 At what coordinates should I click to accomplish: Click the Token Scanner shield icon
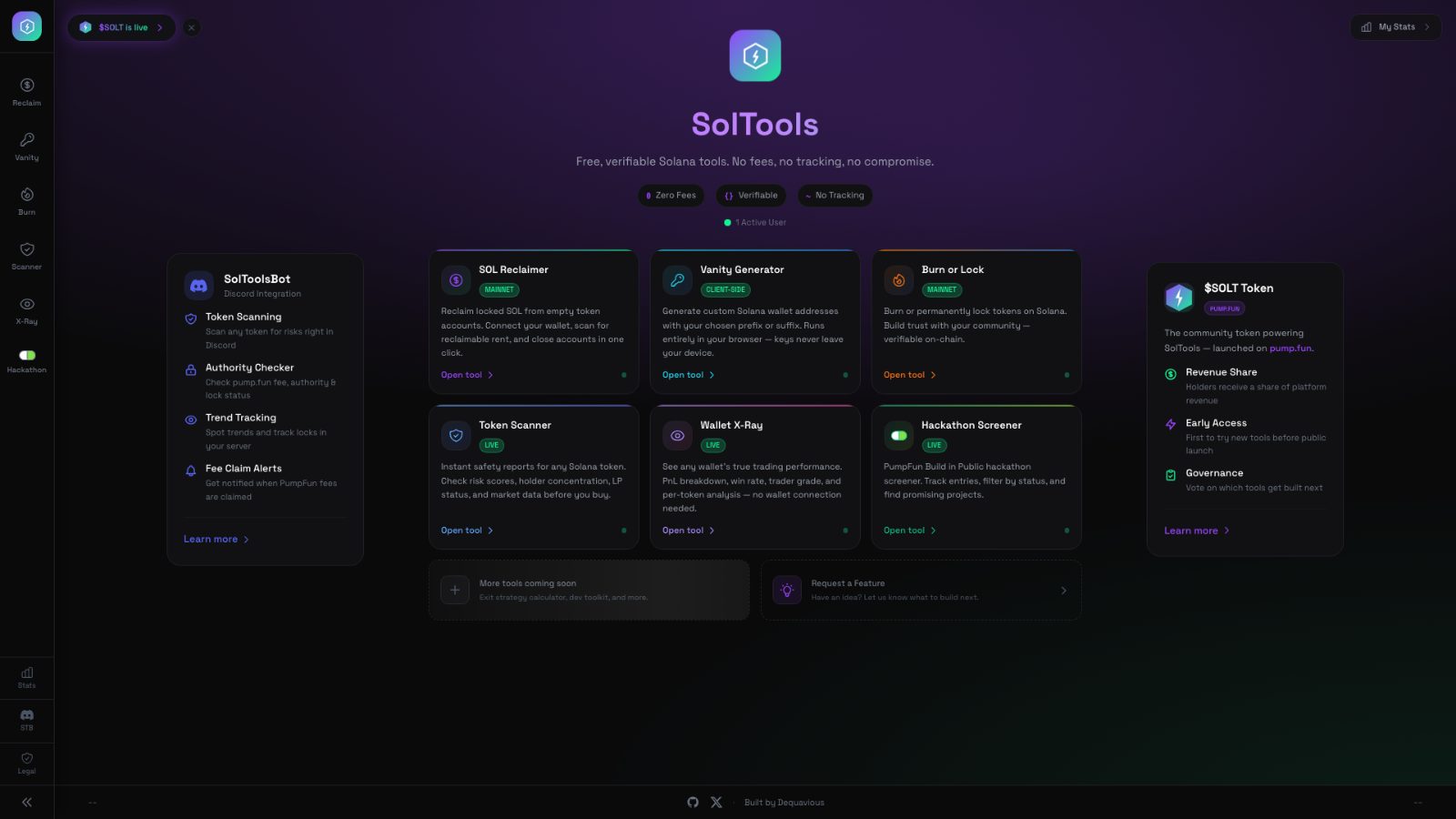(456, 435)
